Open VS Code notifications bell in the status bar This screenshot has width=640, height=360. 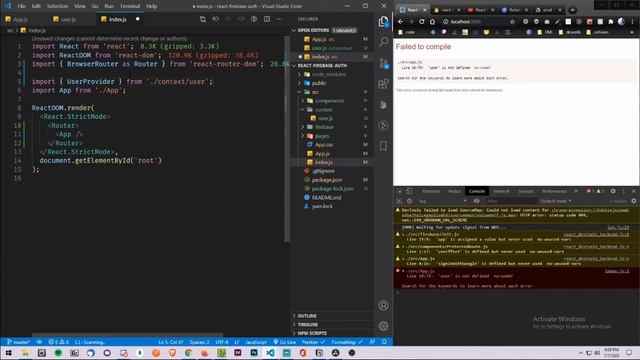pos(384,342)
